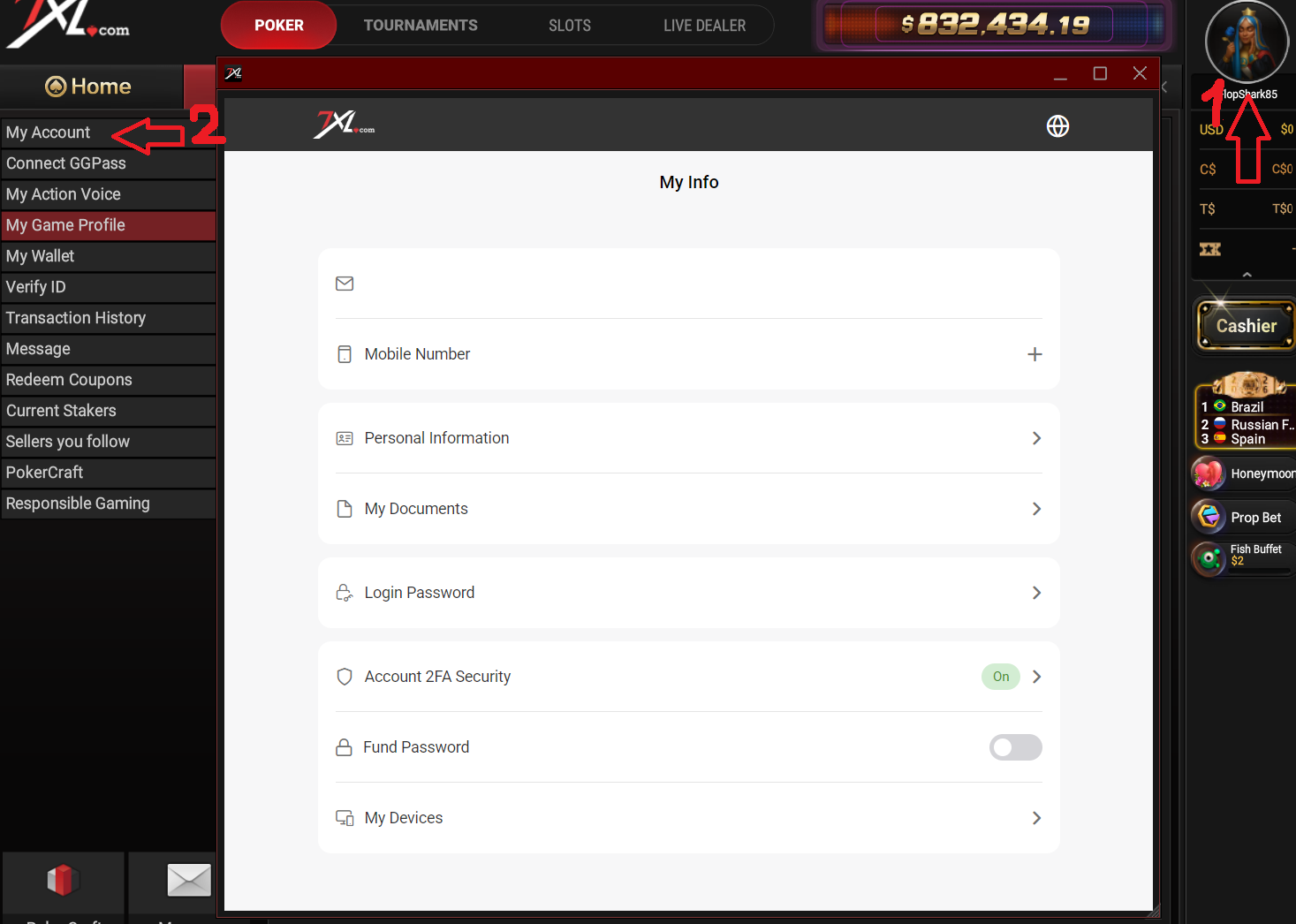This screenshot has width=1296, height=924.
Task: Open the Fish Buffet icon
Action: [x=1209, y=558]
